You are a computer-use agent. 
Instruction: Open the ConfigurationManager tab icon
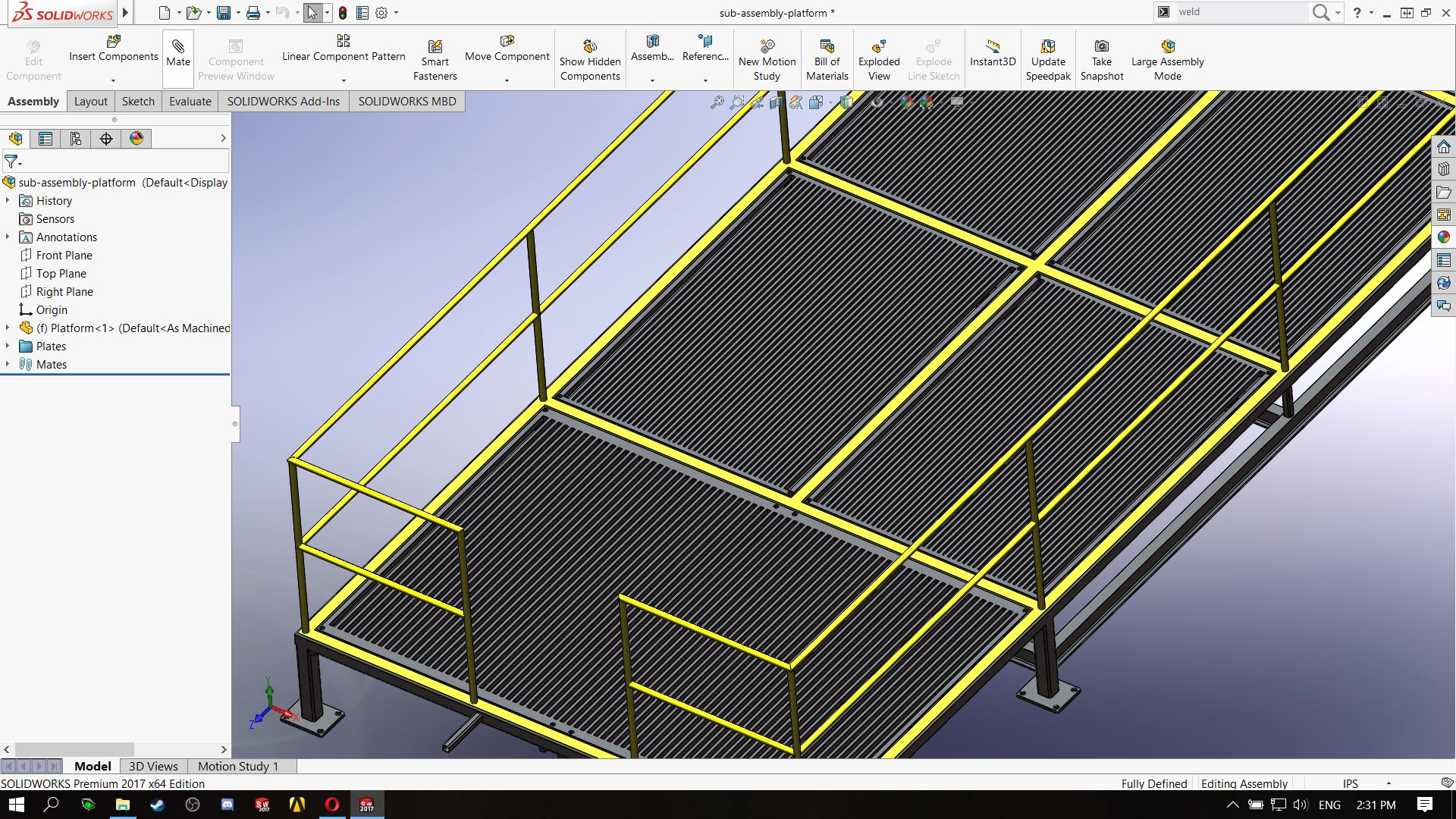[76, 139]
